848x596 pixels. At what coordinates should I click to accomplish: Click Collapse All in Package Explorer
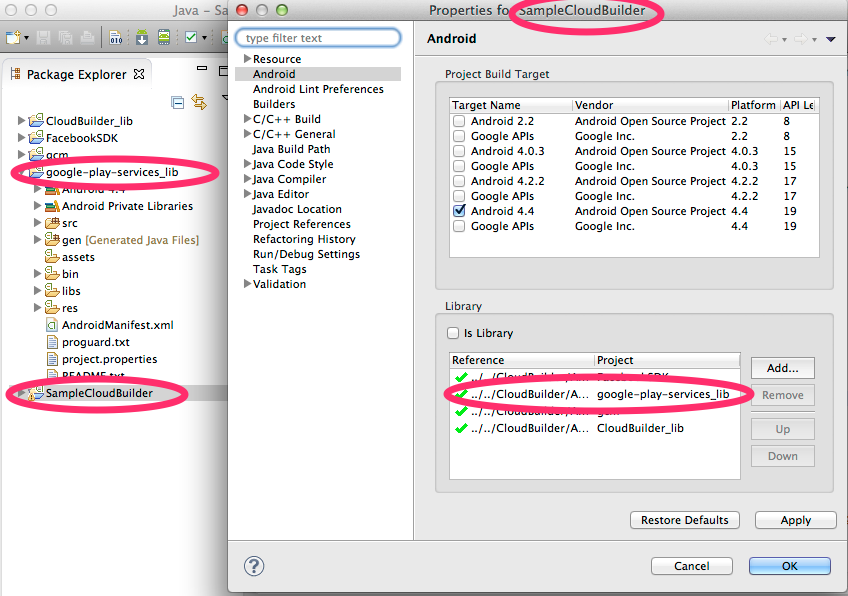point(177,102)
